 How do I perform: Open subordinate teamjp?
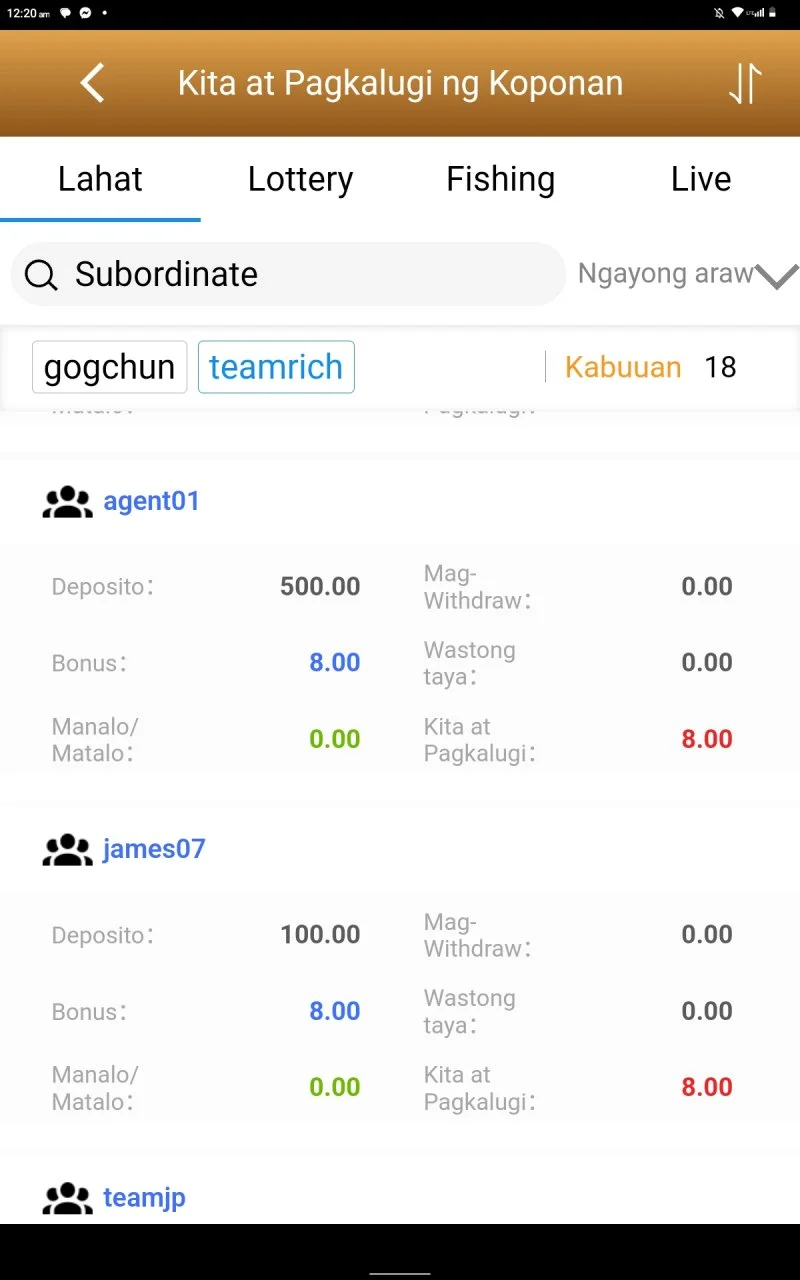pyautogui.click(x=145, y=1197)
